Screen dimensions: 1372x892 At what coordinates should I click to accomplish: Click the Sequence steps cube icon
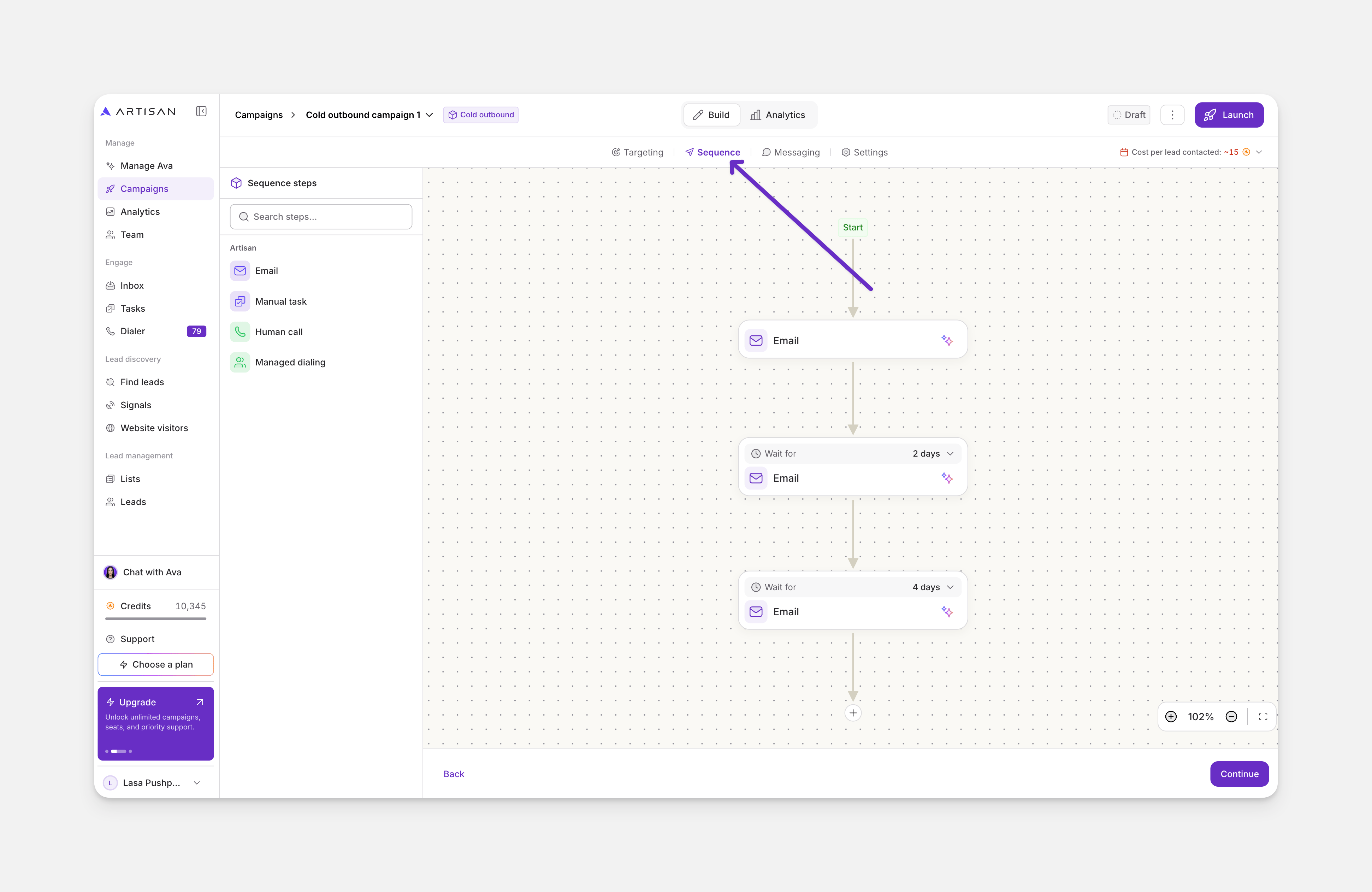coord(236,183)
